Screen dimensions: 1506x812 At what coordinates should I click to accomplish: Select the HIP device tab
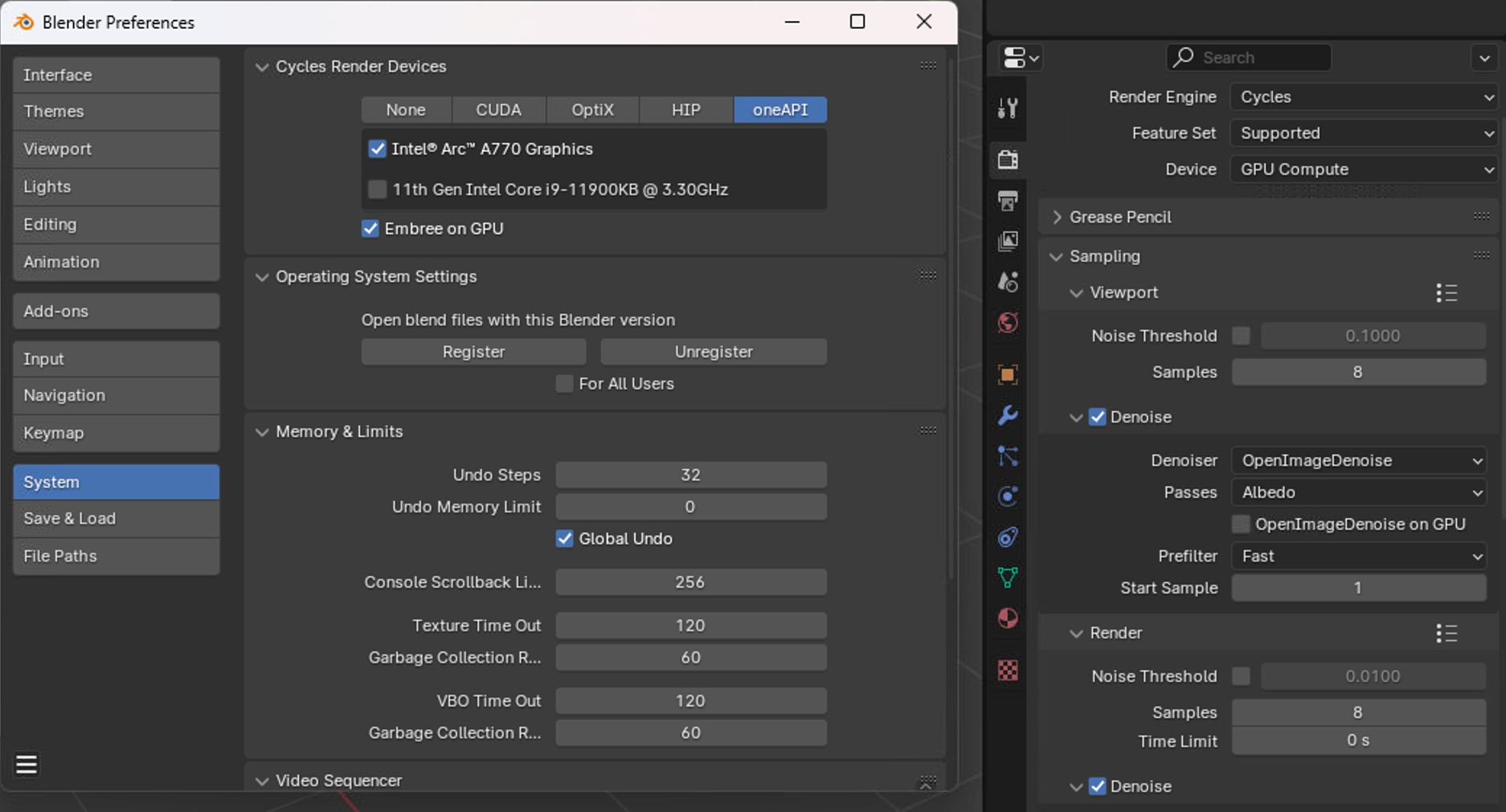[x=686, y=110]
